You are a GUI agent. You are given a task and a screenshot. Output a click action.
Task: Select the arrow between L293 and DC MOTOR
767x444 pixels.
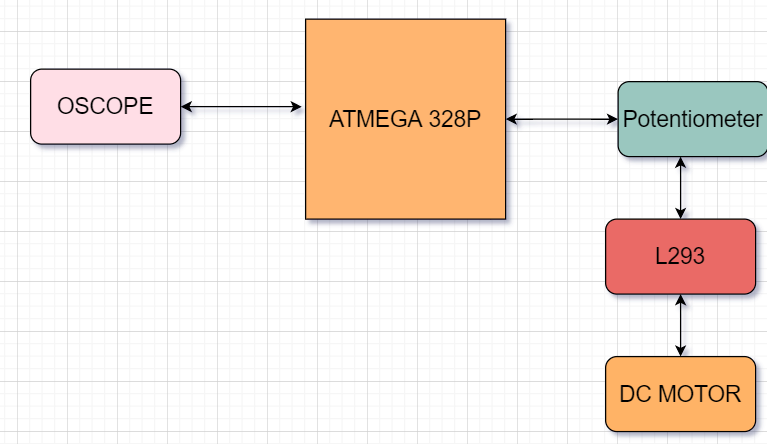pyautogui.click(x=680, y=325)
